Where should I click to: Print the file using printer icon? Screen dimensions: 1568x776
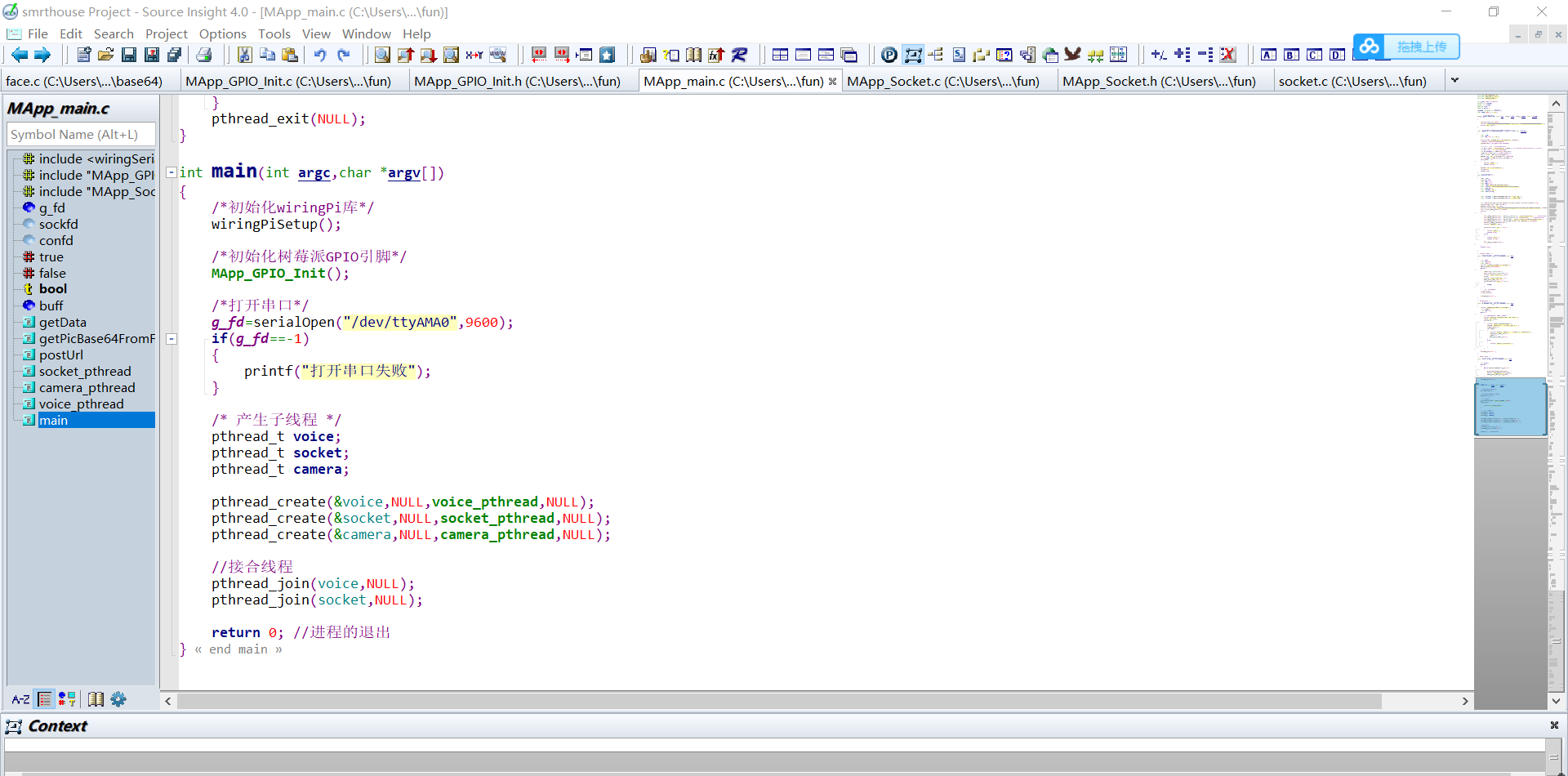pos(204,55)
